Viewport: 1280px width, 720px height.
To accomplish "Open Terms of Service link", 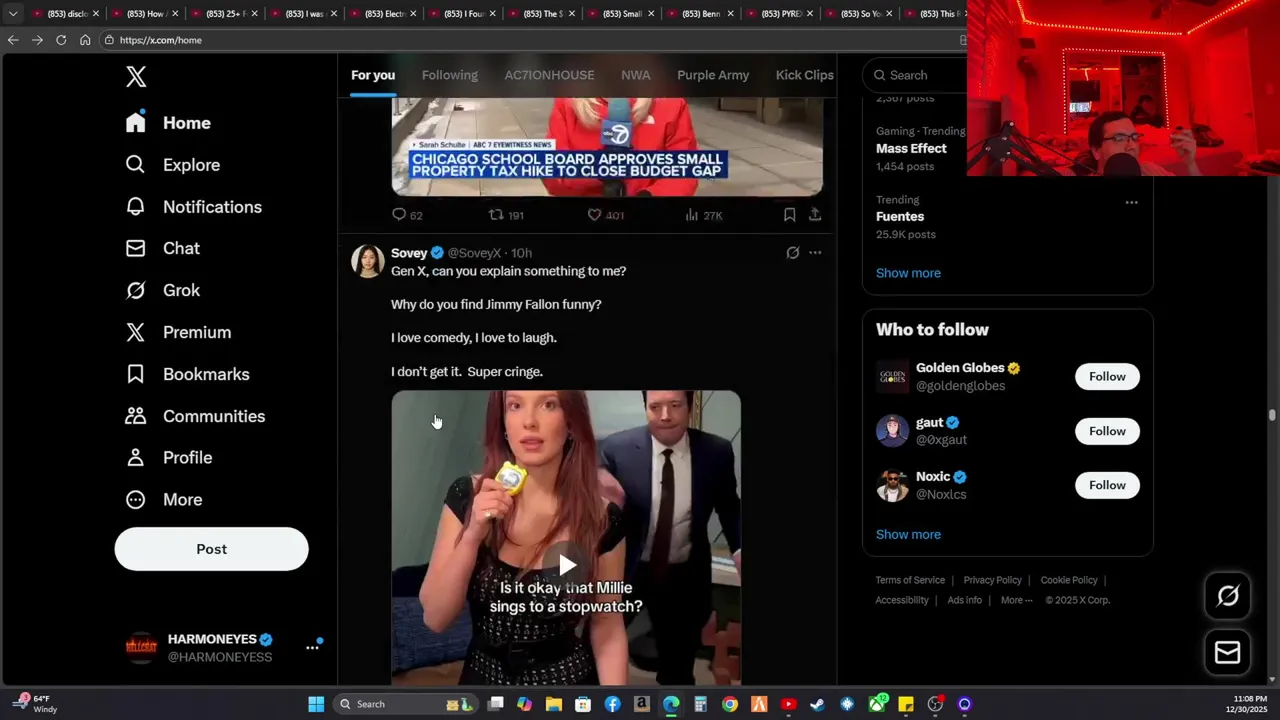I will pyautogui.click(x=910, y=580).
